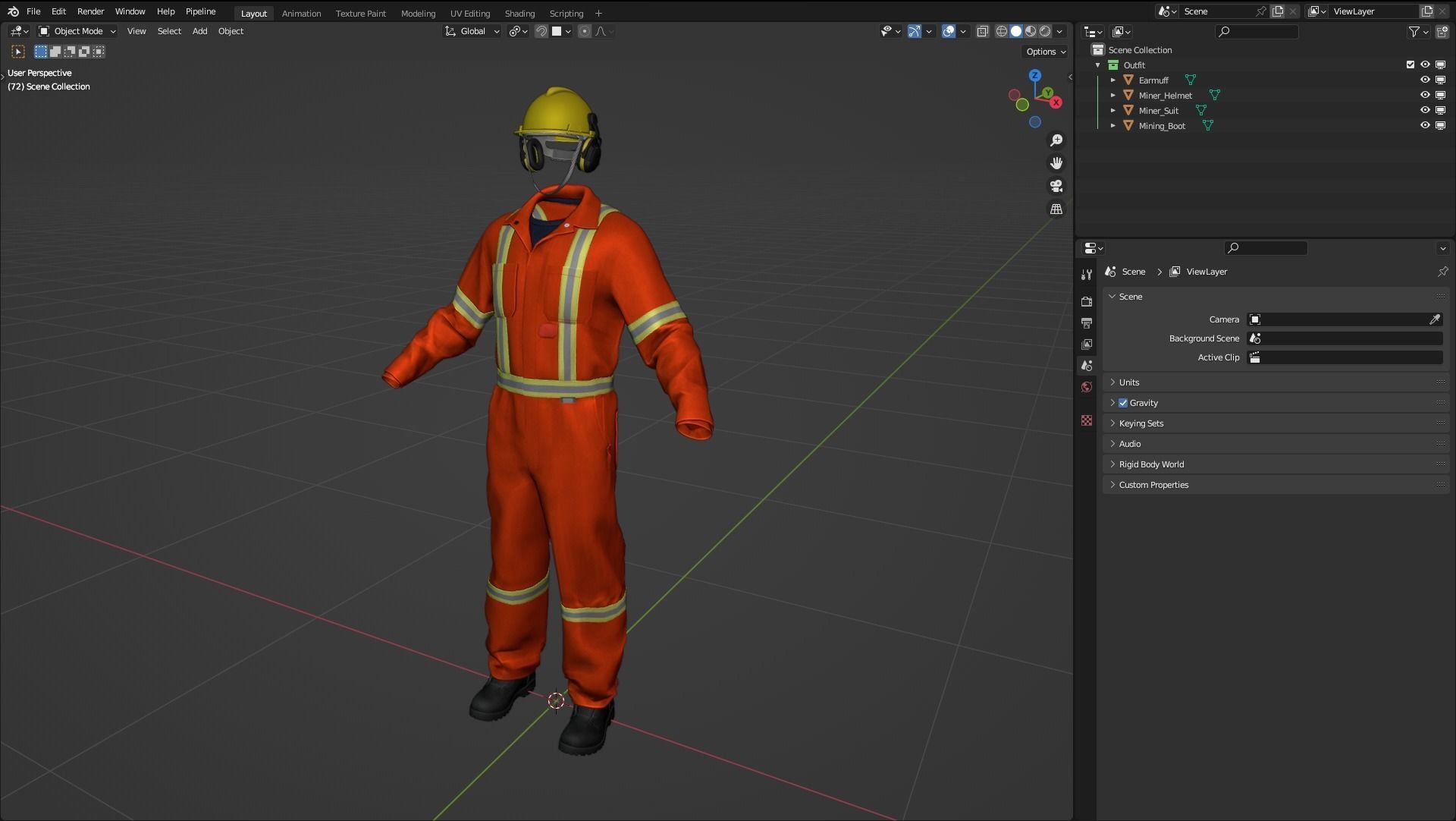Open the Render menu

point(90,11)
